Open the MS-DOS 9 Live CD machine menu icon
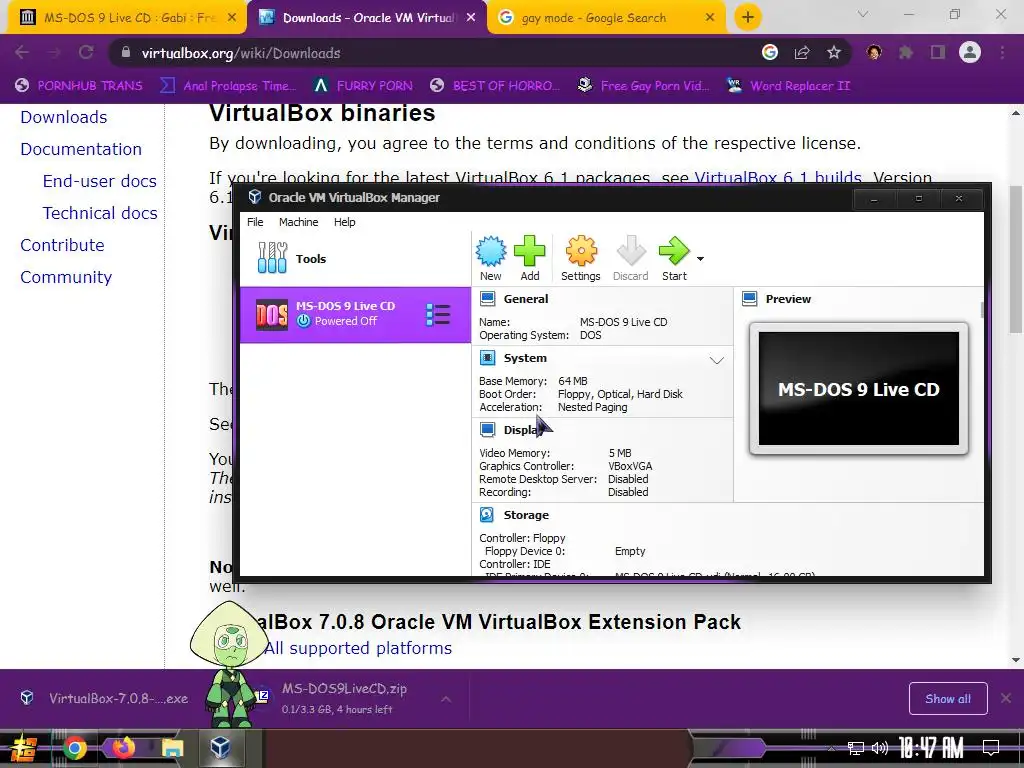The image size is (1024, 768). [x=438, y=314]
